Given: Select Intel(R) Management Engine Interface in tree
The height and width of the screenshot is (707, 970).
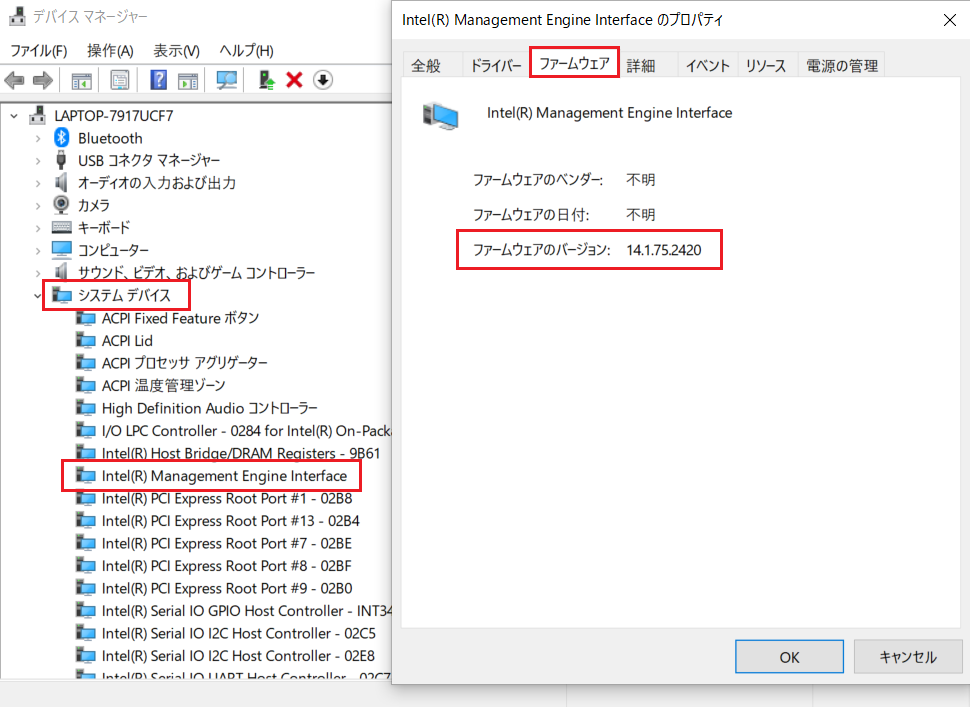Looking at the screenshot, I should pos(224,476).
